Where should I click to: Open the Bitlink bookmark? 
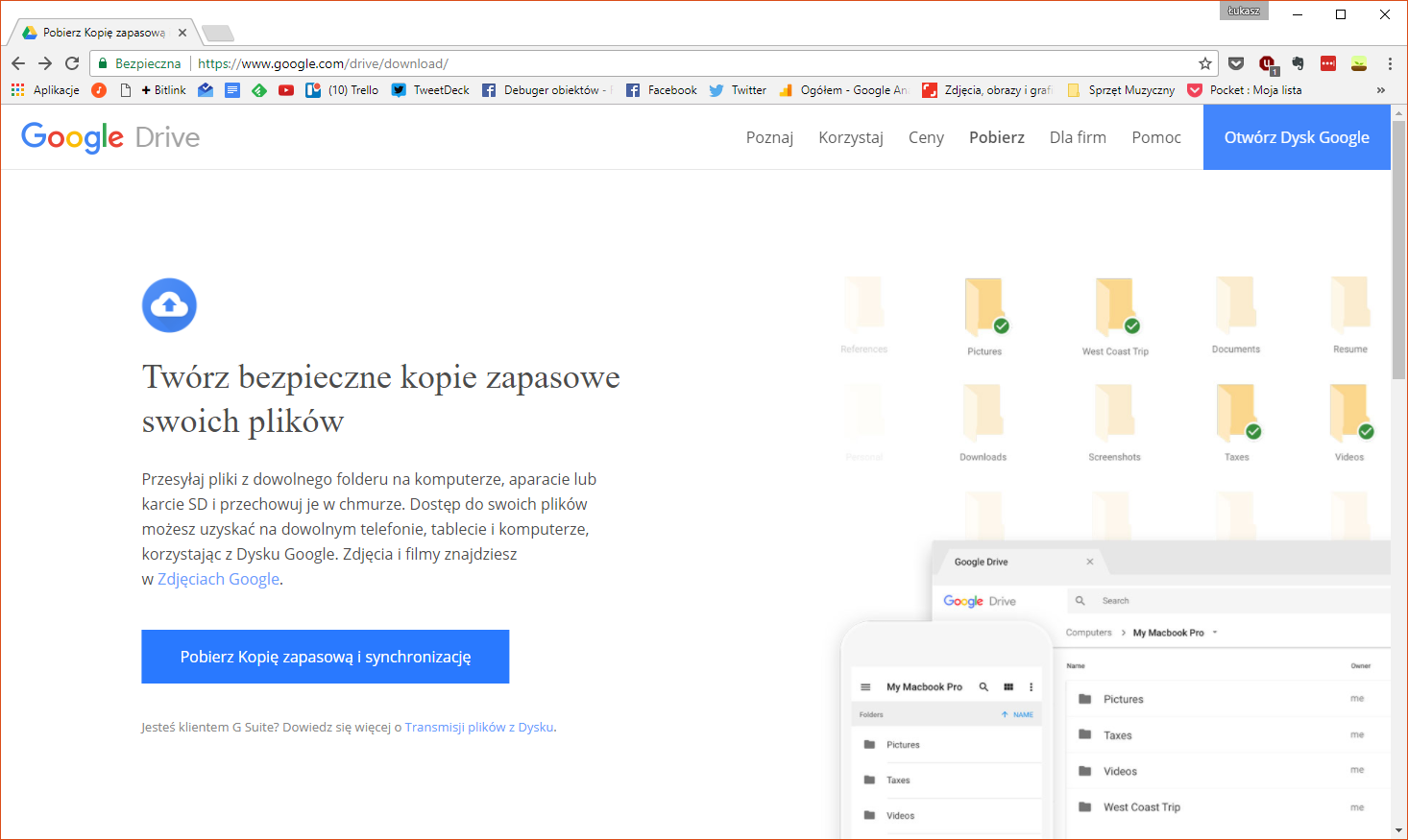(163, 90)
